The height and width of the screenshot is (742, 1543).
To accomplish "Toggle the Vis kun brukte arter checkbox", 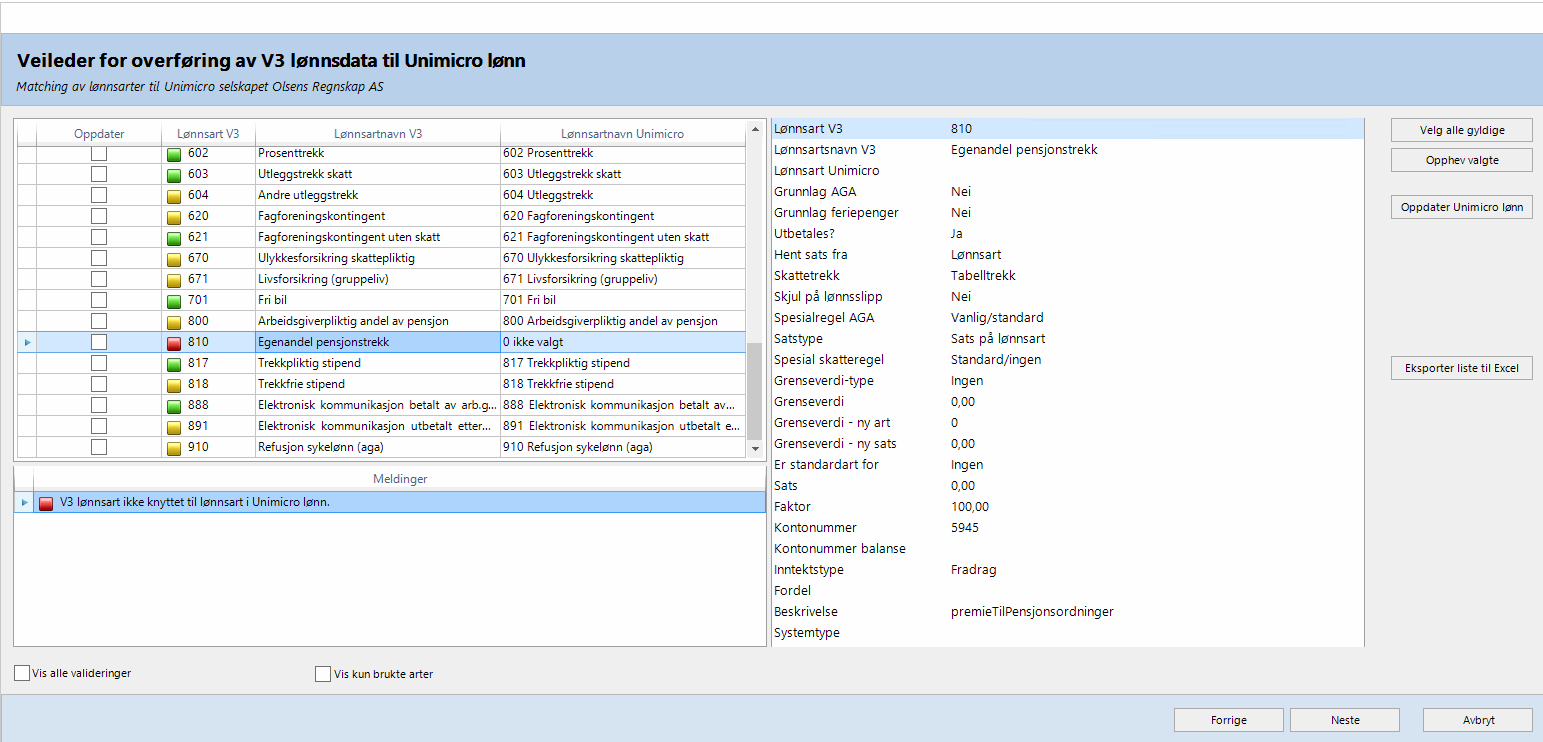I will (x=323, y=675).
